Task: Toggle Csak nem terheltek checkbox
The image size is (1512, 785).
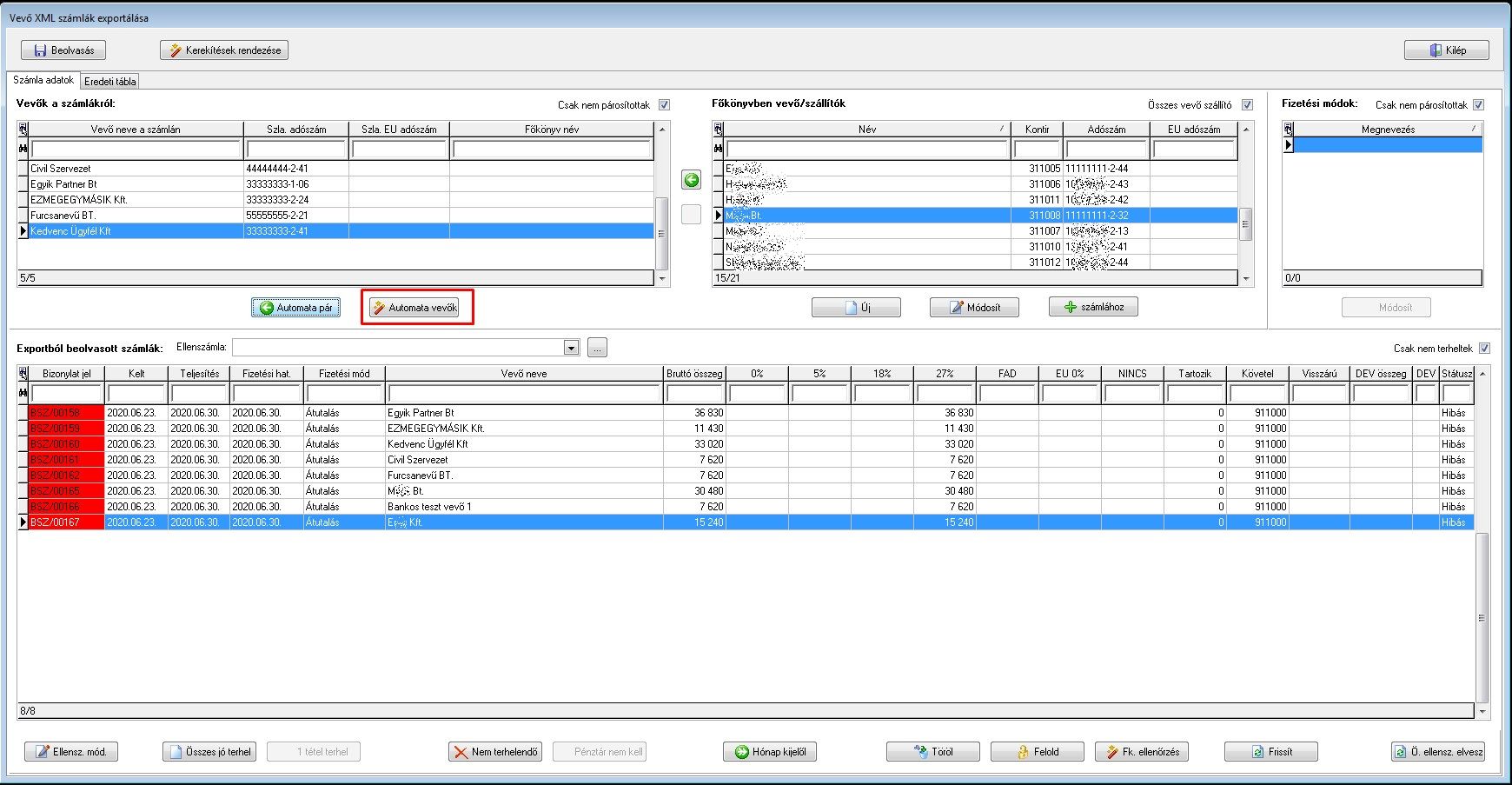Action: pyautogui.click(x=1484, y=349)
